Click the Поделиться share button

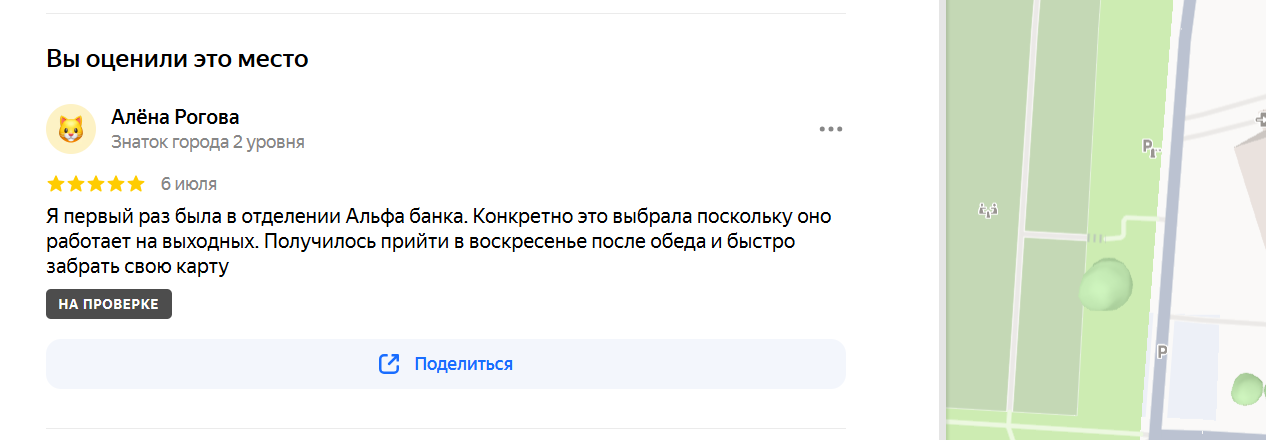446,364
